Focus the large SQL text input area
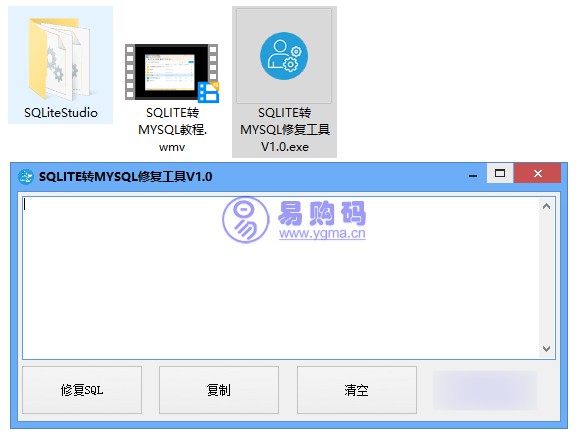 tap(281, 278)
